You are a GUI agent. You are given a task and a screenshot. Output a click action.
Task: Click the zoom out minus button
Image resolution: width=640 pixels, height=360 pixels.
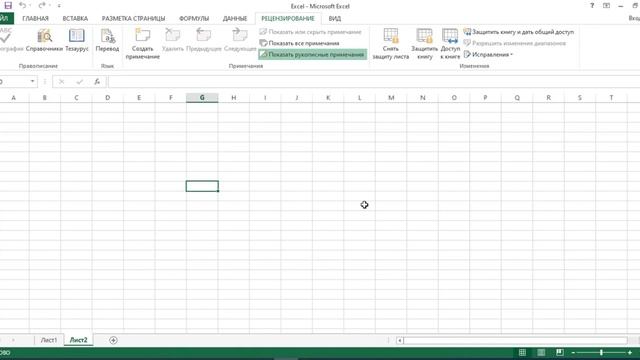coord(573,353)
